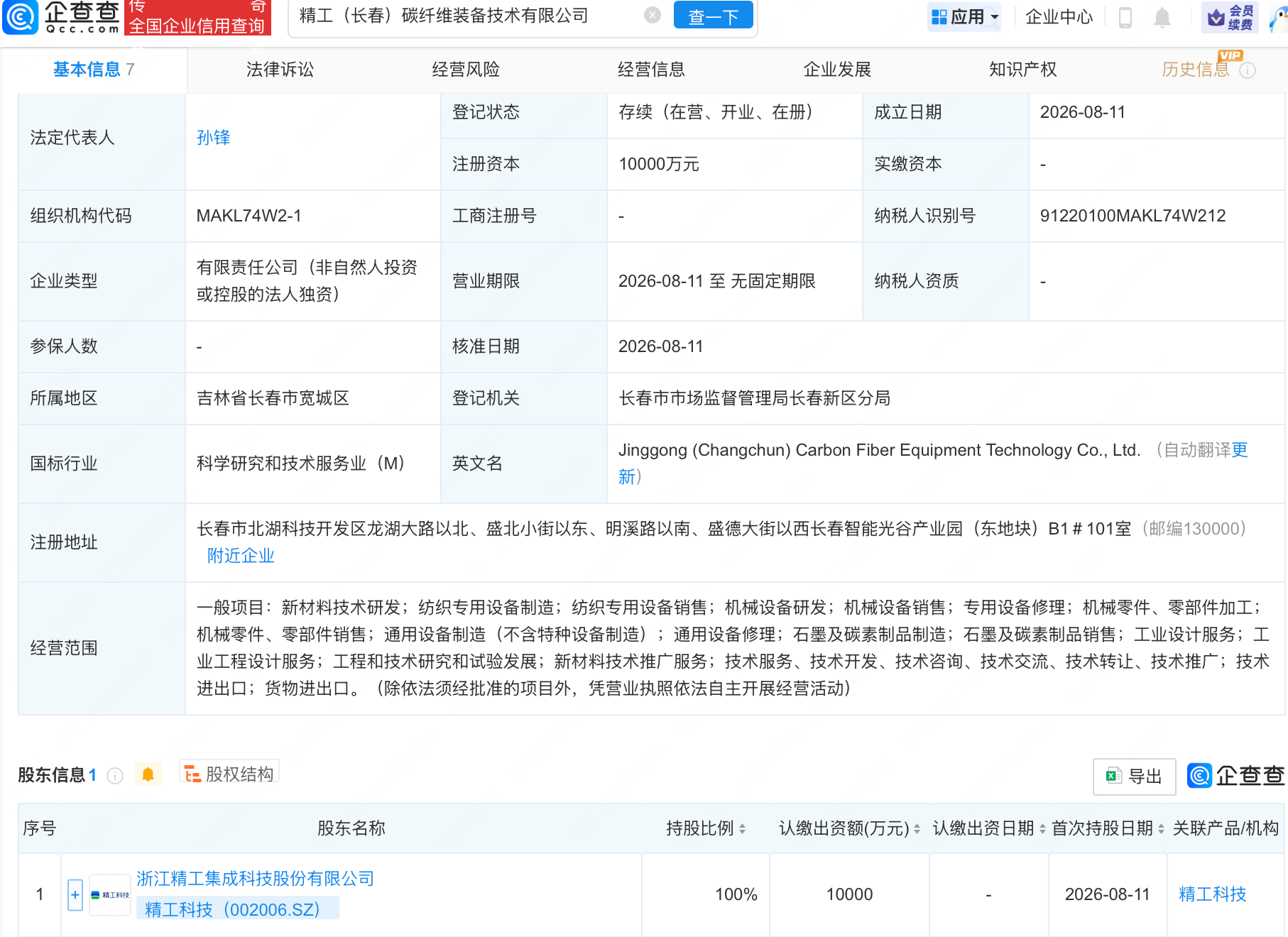Viewport: 1288px width, 937px height.
Task: Click the 长春市市场监督管理局长春新区分局 registration authority
Action: click(754, 398)
